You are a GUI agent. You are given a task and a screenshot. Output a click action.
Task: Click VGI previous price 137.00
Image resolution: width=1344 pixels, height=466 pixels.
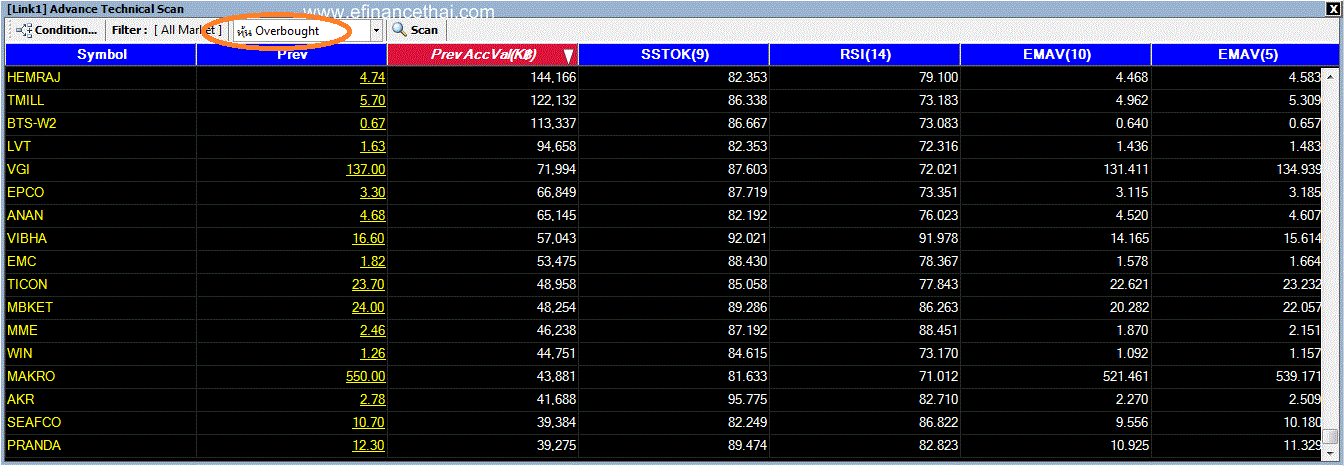366,169
